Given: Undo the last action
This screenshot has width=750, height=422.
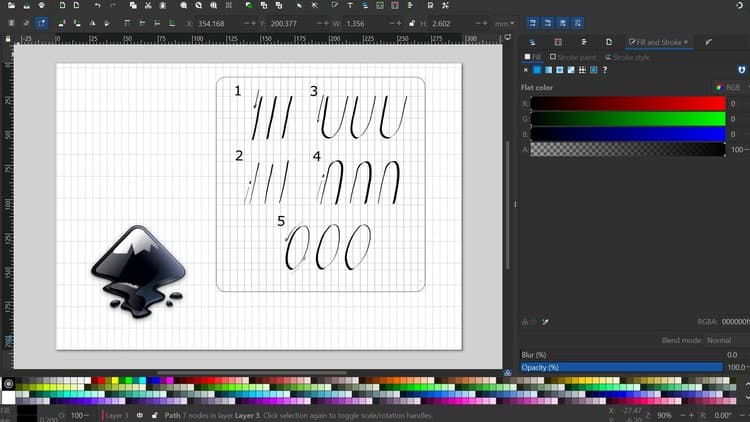Looking at the screenshot, I should [x=98, y=5].
